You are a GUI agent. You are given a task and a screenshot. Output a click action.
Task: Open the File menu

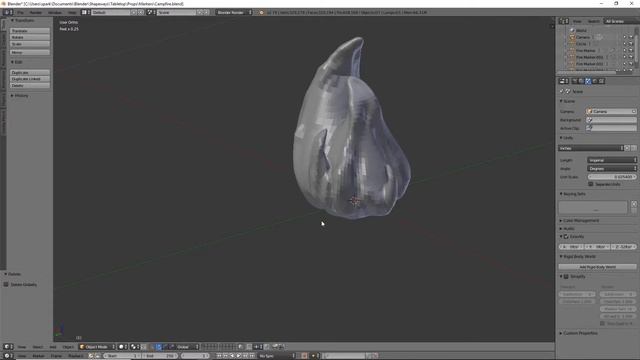[x=20, y=12]
